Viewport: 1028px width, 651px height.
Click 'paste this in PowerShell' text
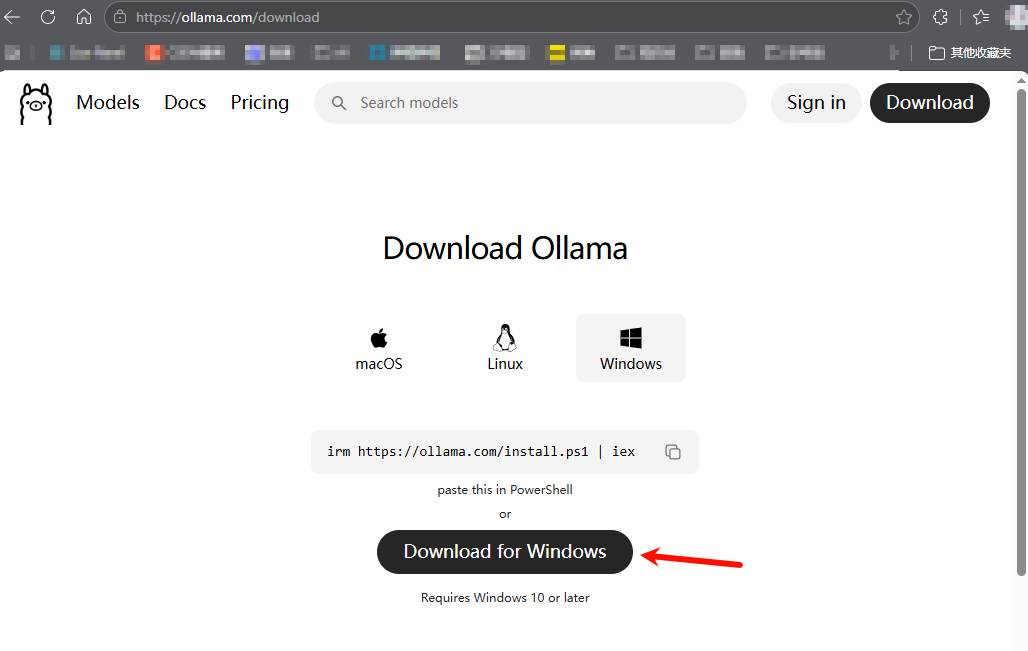coord(505,490)
